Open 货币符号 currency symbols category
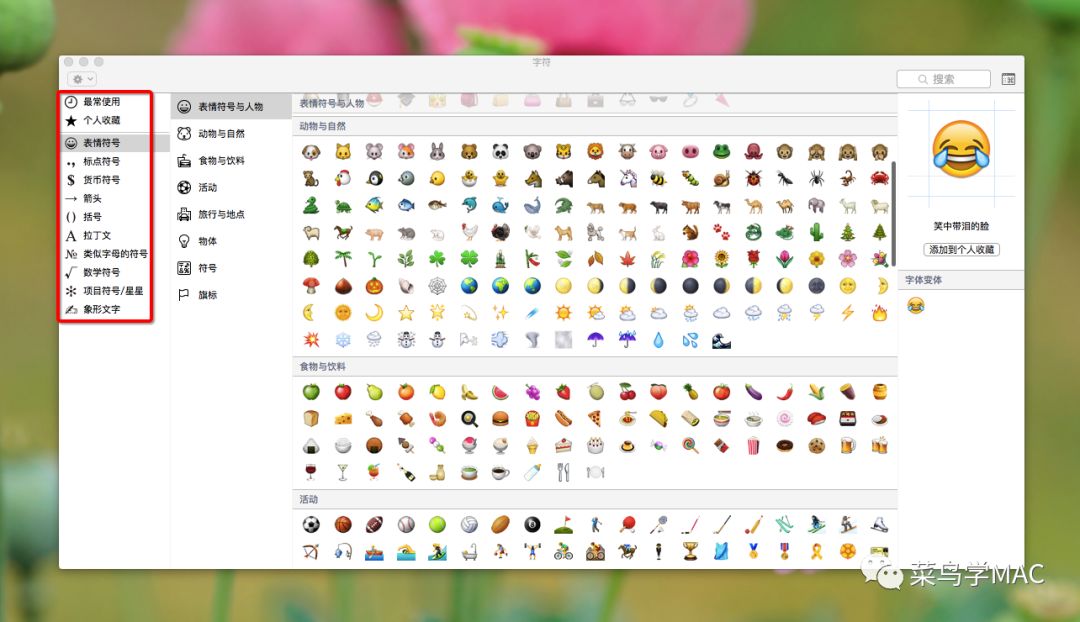 coord(101,180)
